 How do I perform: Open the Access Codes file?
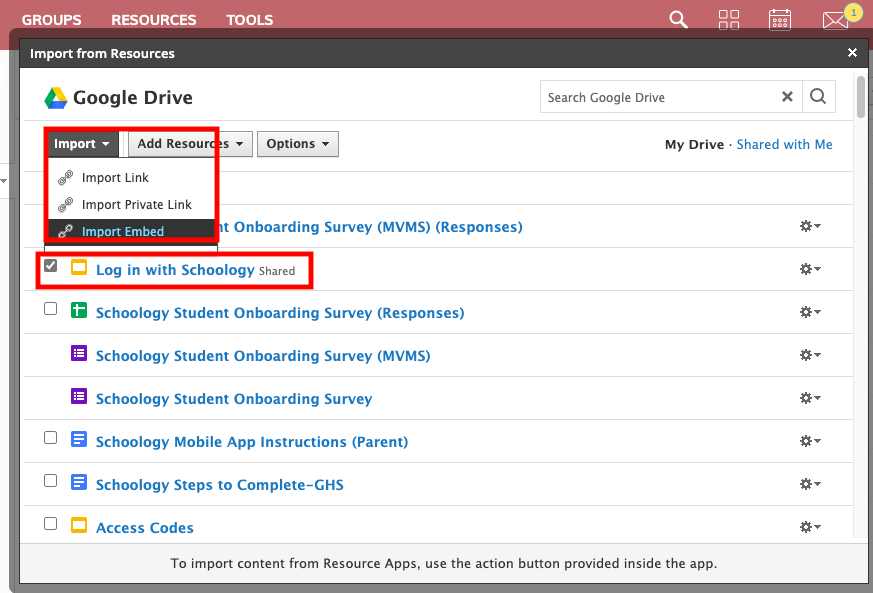pos(145,527)
